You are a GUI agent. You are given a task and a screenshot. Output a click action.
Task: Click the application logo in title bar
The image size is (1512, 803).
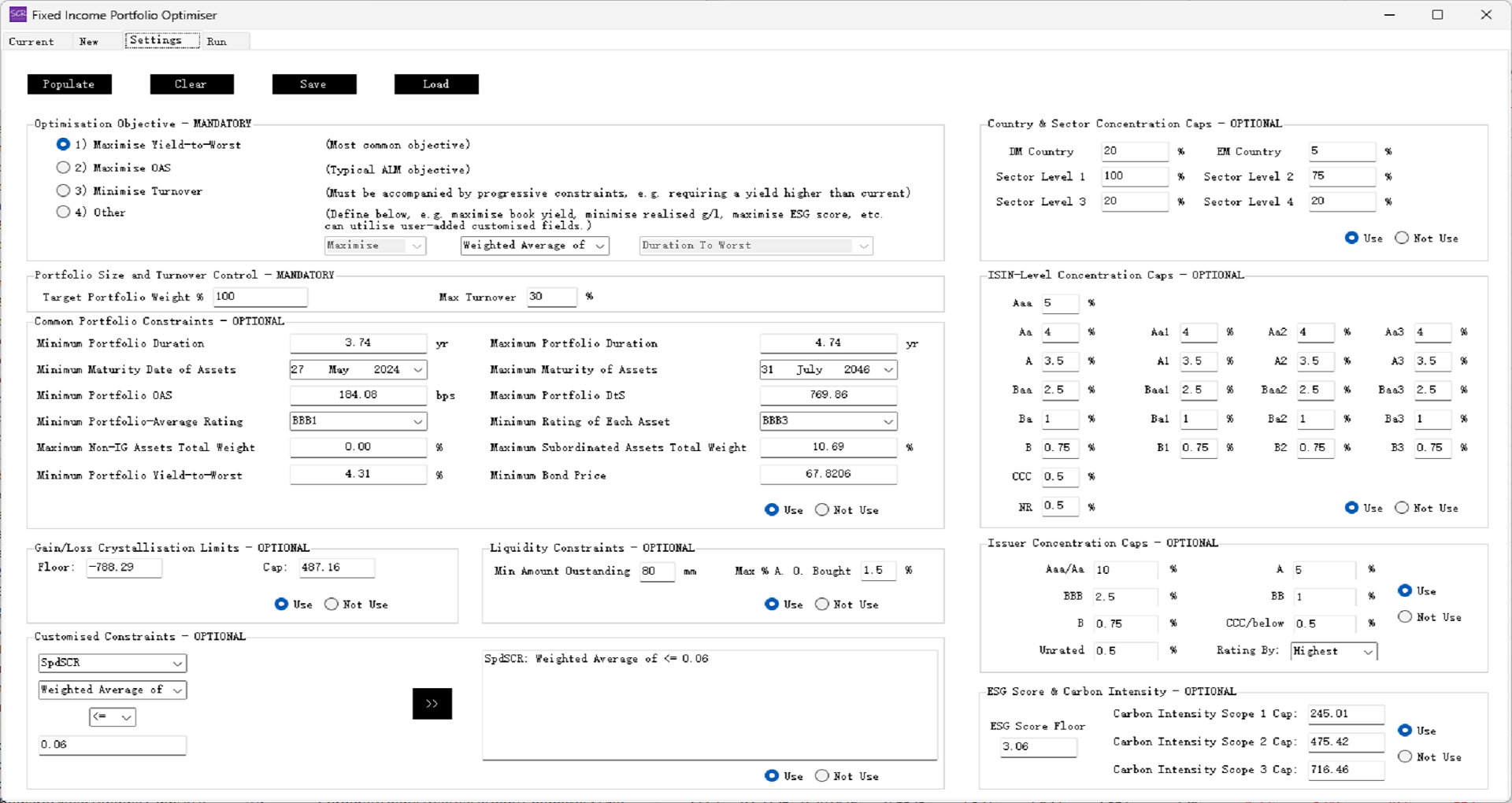[17, 14]
